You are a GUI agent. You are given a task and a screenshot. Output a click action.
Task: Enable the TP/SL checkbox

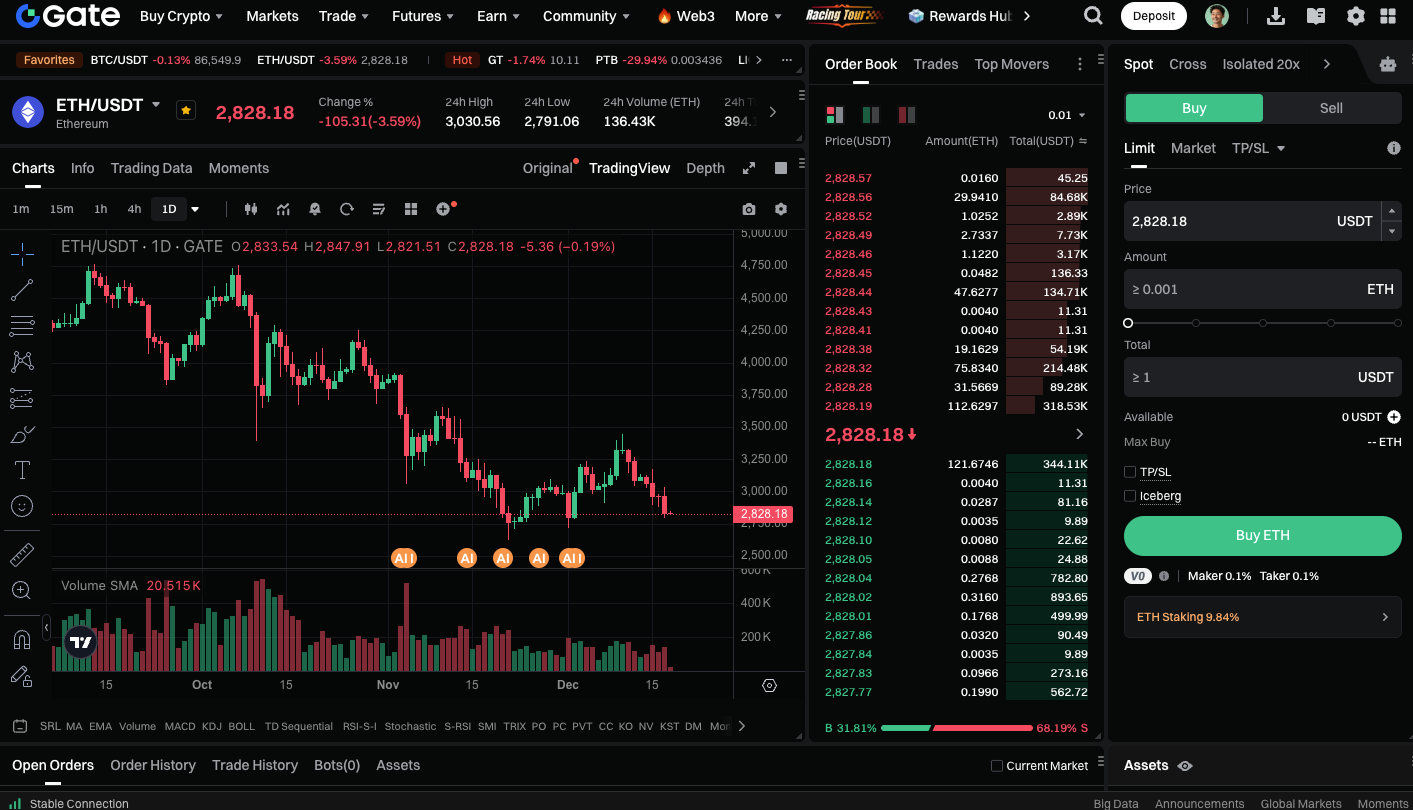coord(1130,472)
